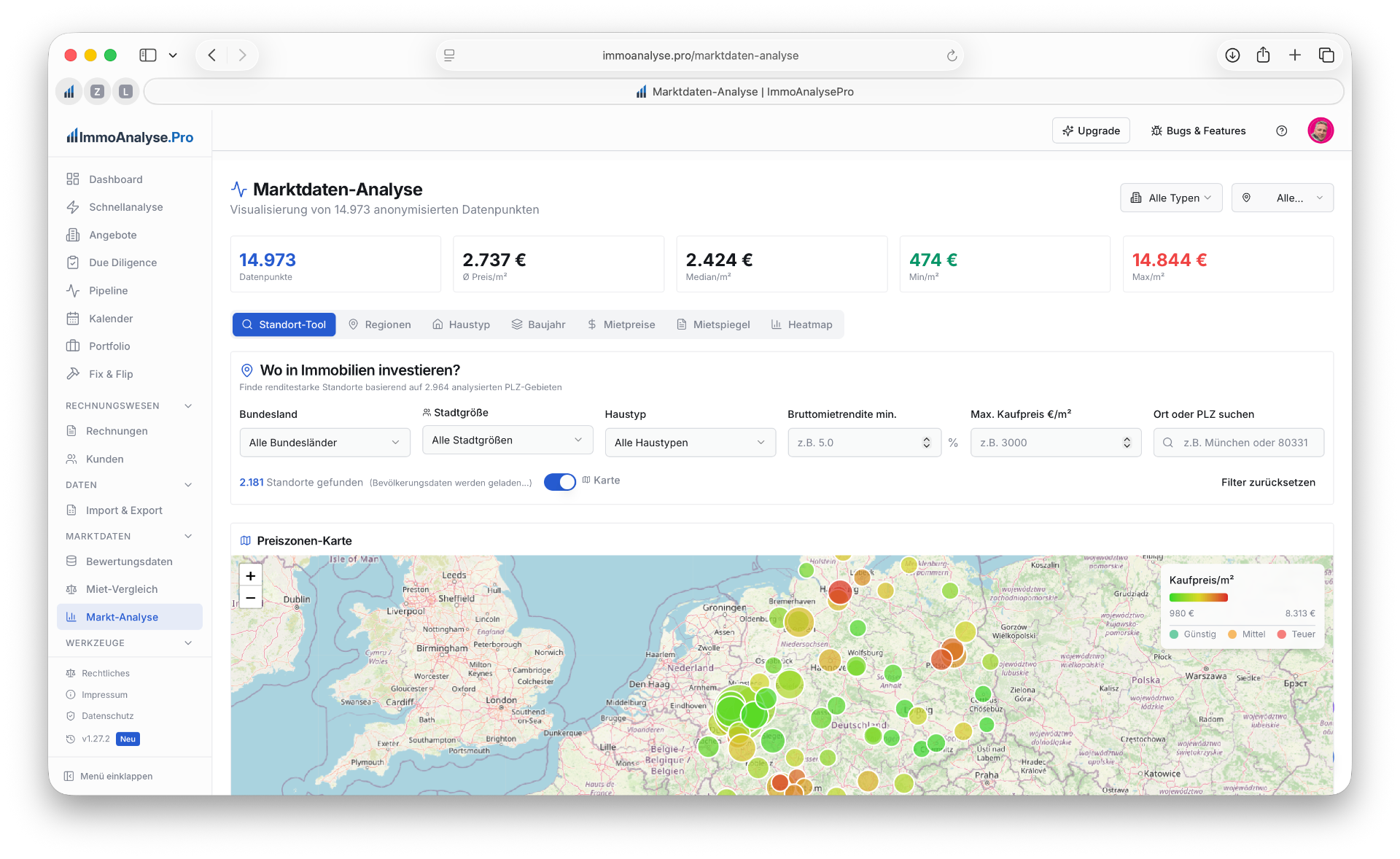Click the Safari share icon
The image size is (1400, 859).
coord(1263,55)
